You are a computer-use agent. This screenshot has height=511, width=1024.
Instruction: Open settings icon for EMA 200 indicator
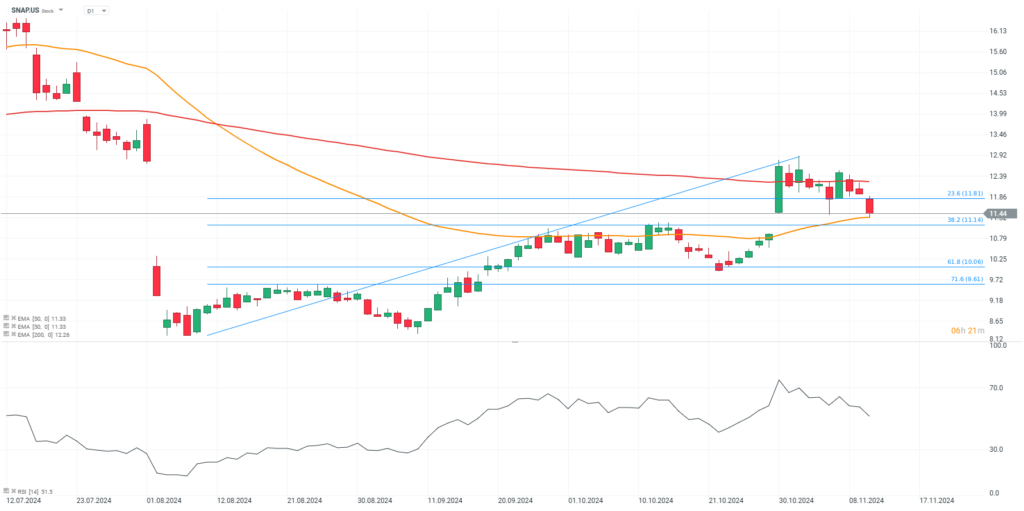pyautogui.click(x=6, y=333)
